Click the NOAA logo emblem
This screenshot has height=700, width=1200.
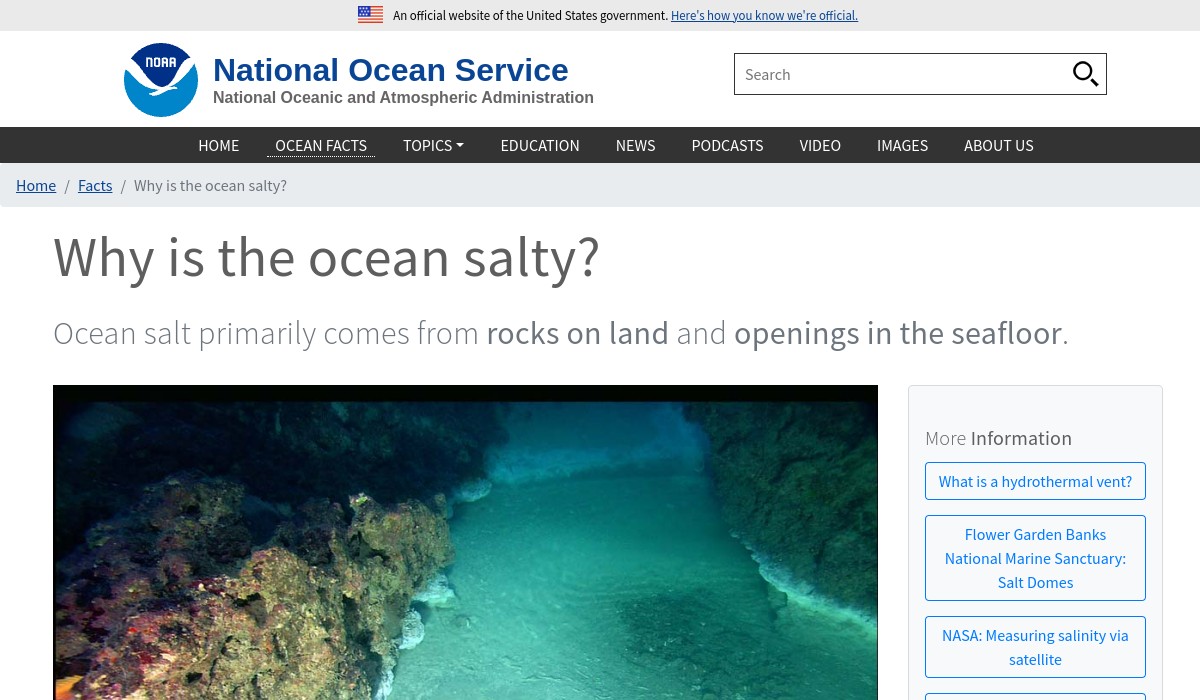161,80
